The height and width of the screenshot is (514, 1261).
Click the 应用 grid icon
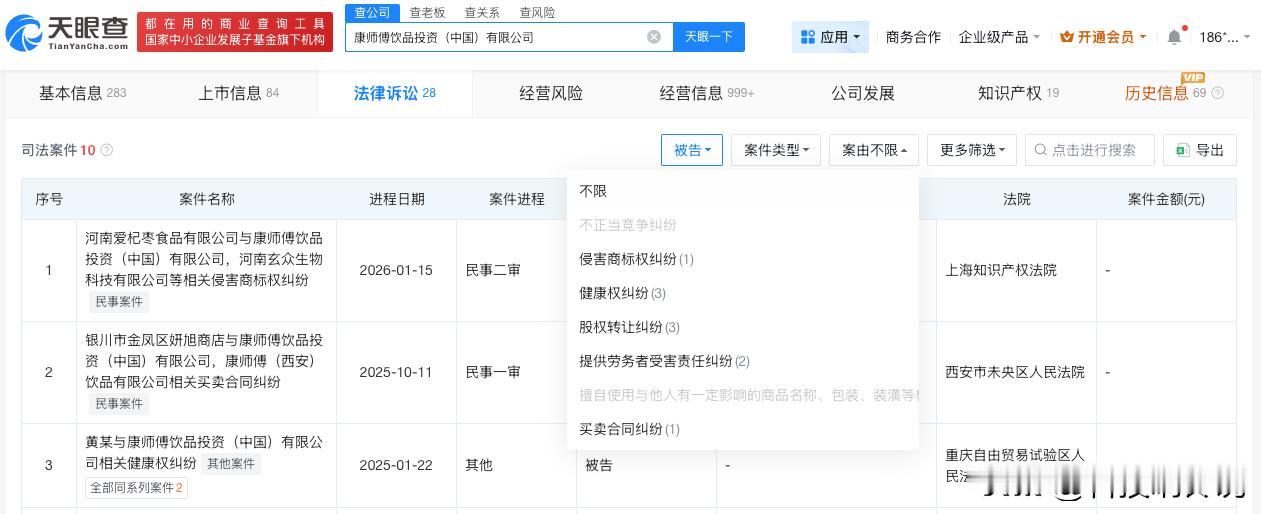tap(808, 37)
